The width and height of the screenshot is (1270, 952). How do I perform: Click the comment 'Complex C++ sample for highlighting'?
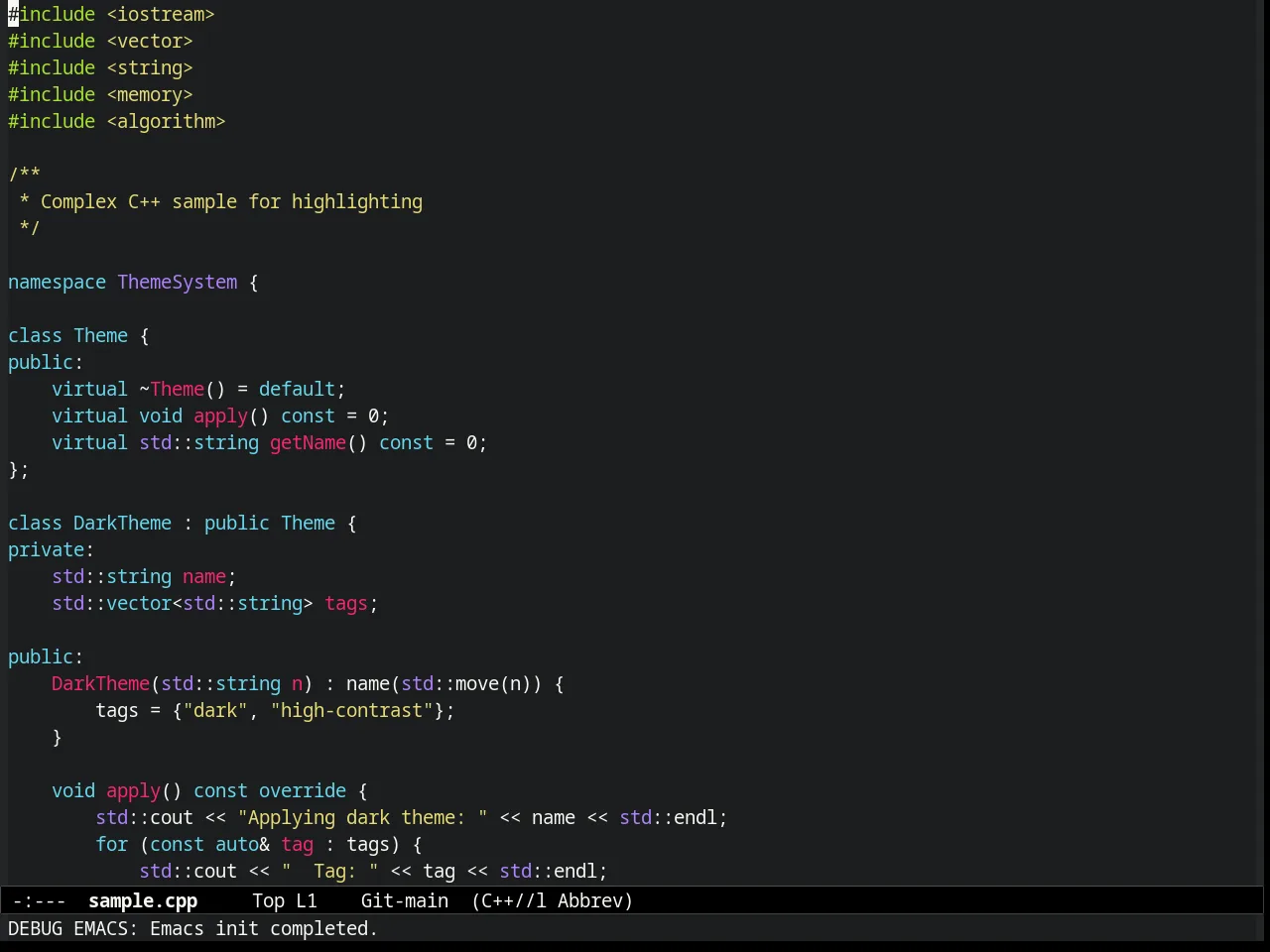pos(231,201)
